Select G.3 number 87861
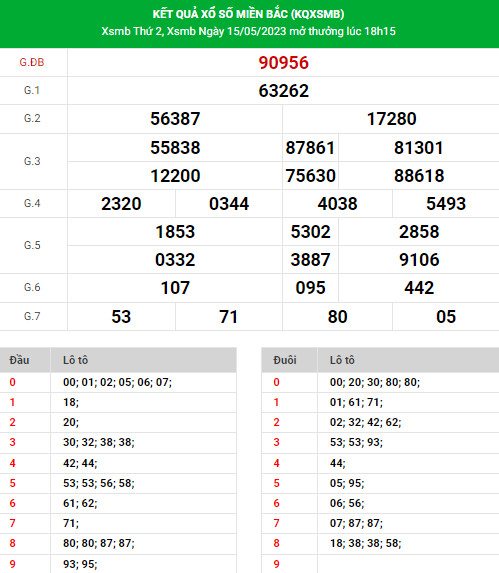This screenshot has width=499, height=573. click(x=310, y=148)
